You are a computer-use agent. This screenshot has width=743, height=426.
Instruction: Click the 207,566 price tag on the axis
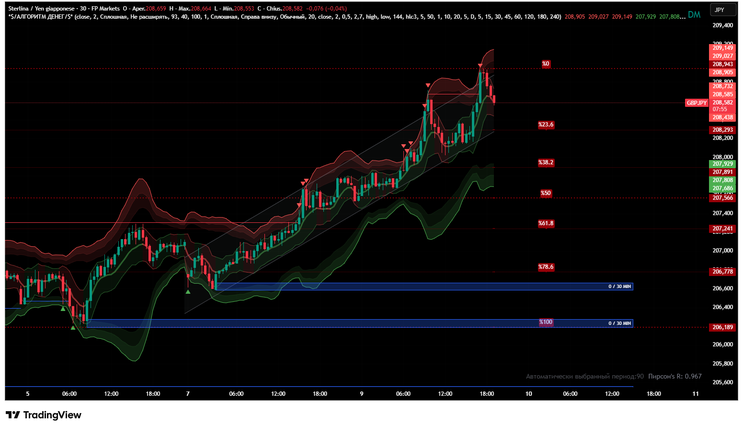point(722,198)
